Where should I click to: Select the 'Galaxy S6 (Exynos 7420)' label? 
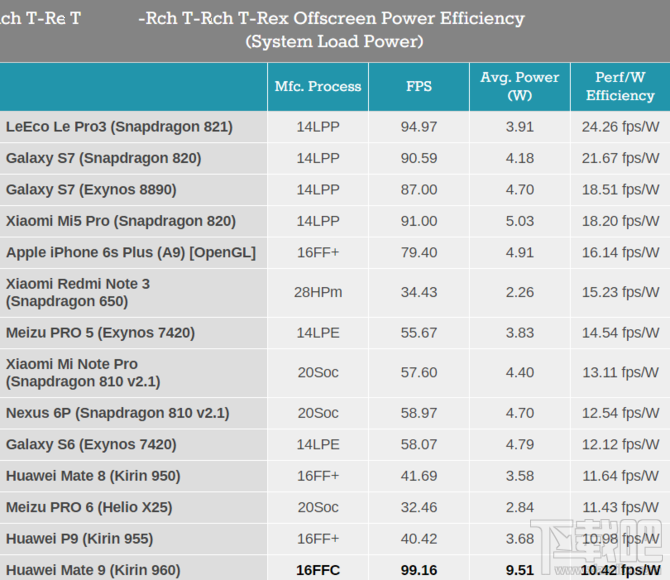point(91,445)
